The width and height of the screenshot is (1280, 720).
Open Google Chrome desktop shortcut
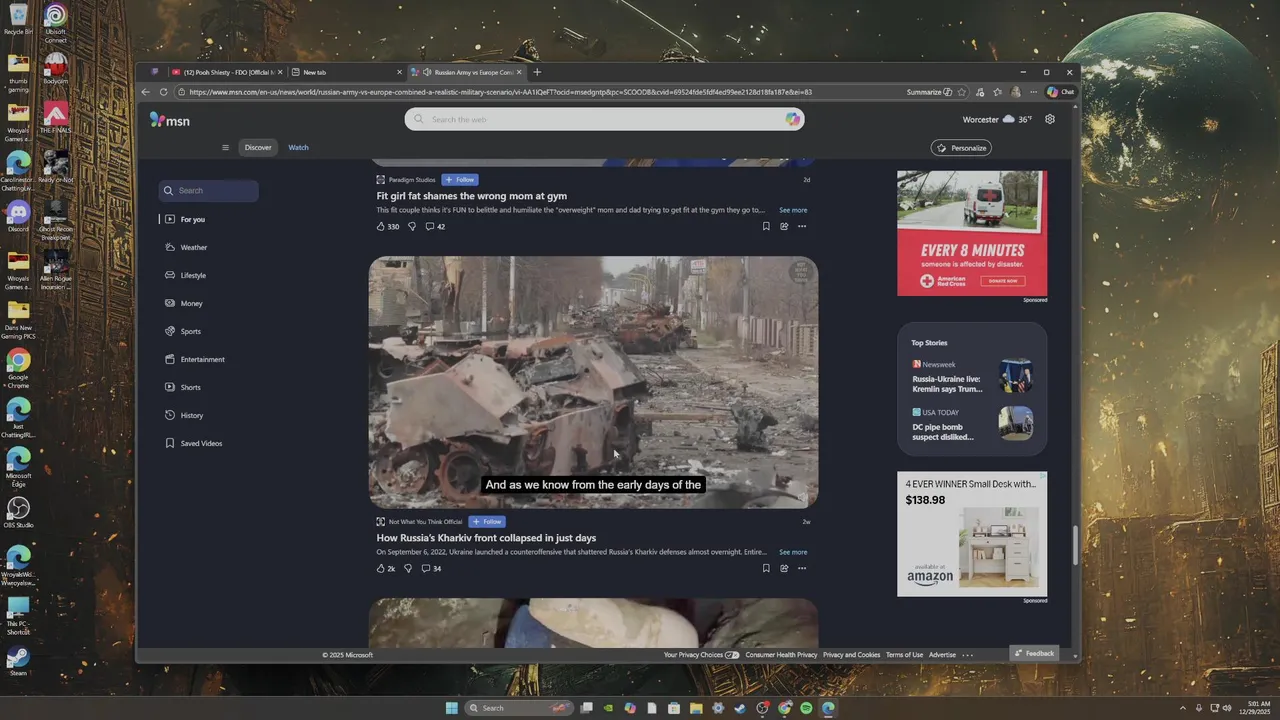tap(18, 367)
